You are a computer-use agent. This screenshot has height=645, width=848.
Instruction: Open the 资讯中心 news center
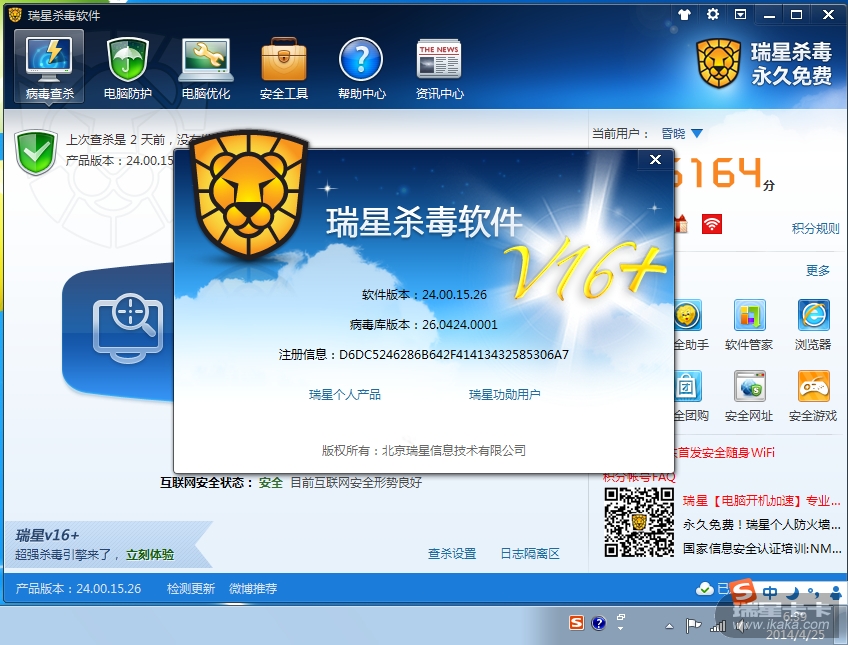pyautogui.click(x=439, y=67)
